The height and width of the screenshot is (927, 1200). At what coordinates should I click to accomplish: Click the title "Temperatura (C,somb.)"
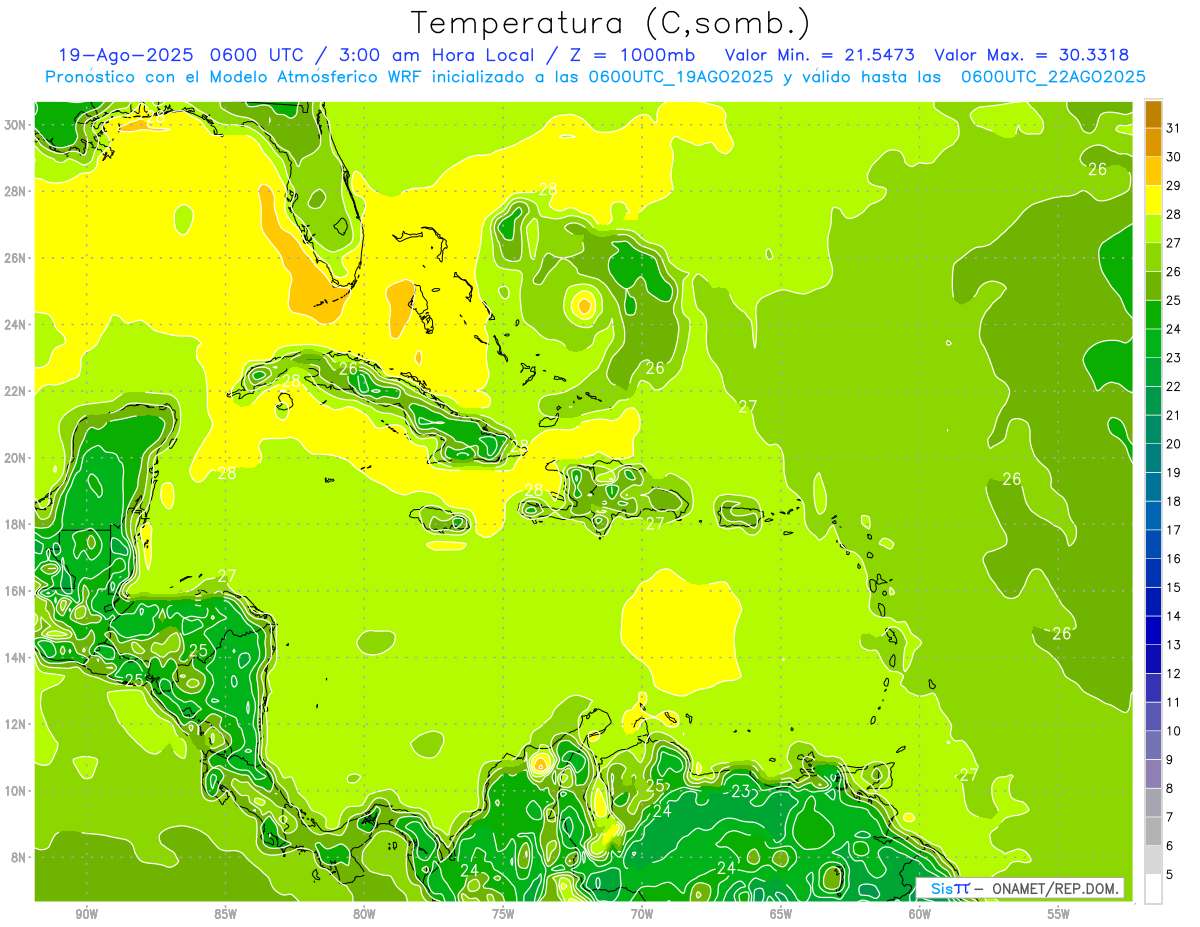611,23
